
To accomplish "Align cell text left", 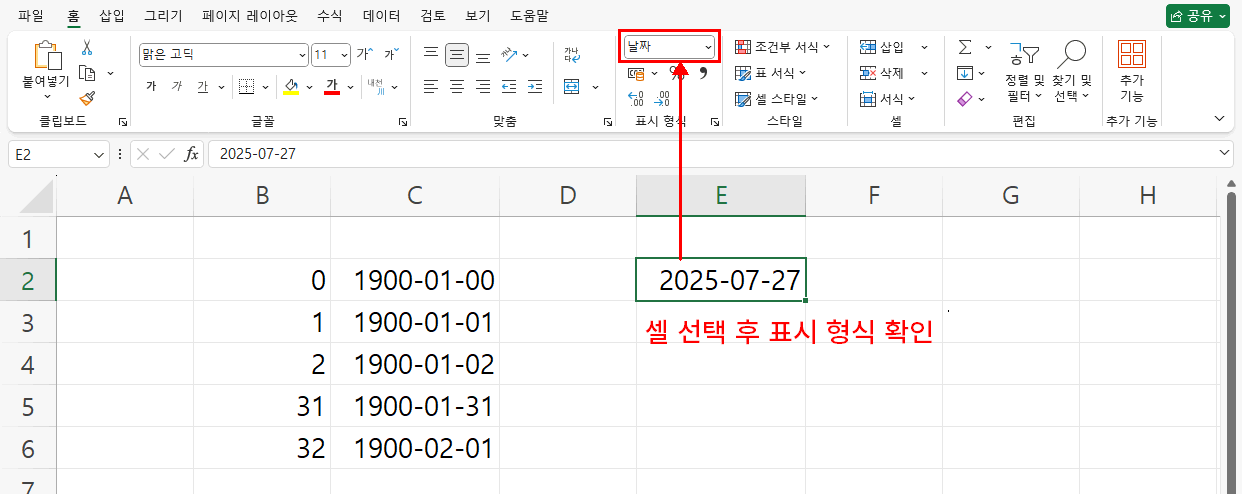I will pyautogui.click(x=431, y=86).
